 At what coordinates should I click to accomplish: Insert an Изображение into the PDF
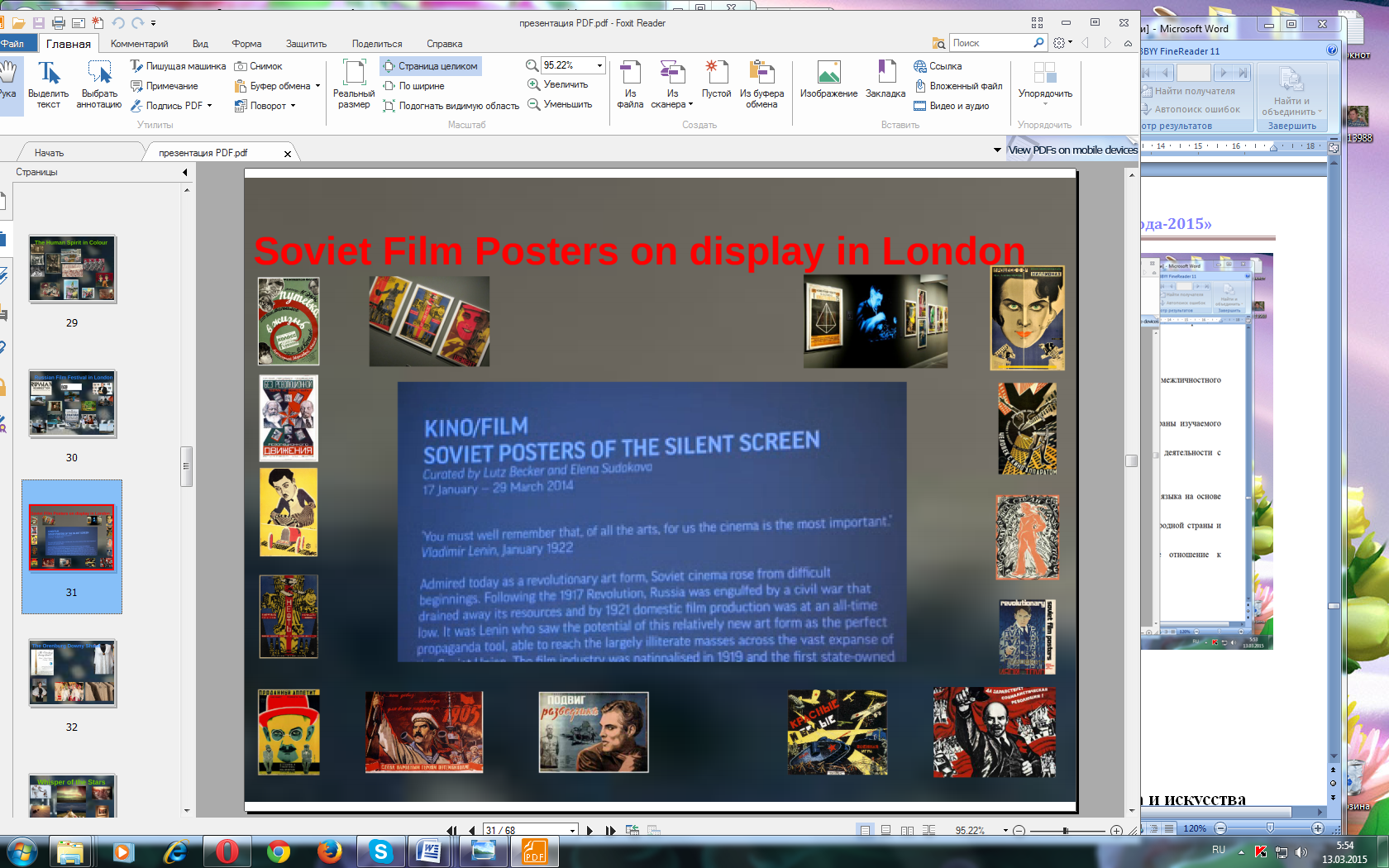tap(828, 79)
